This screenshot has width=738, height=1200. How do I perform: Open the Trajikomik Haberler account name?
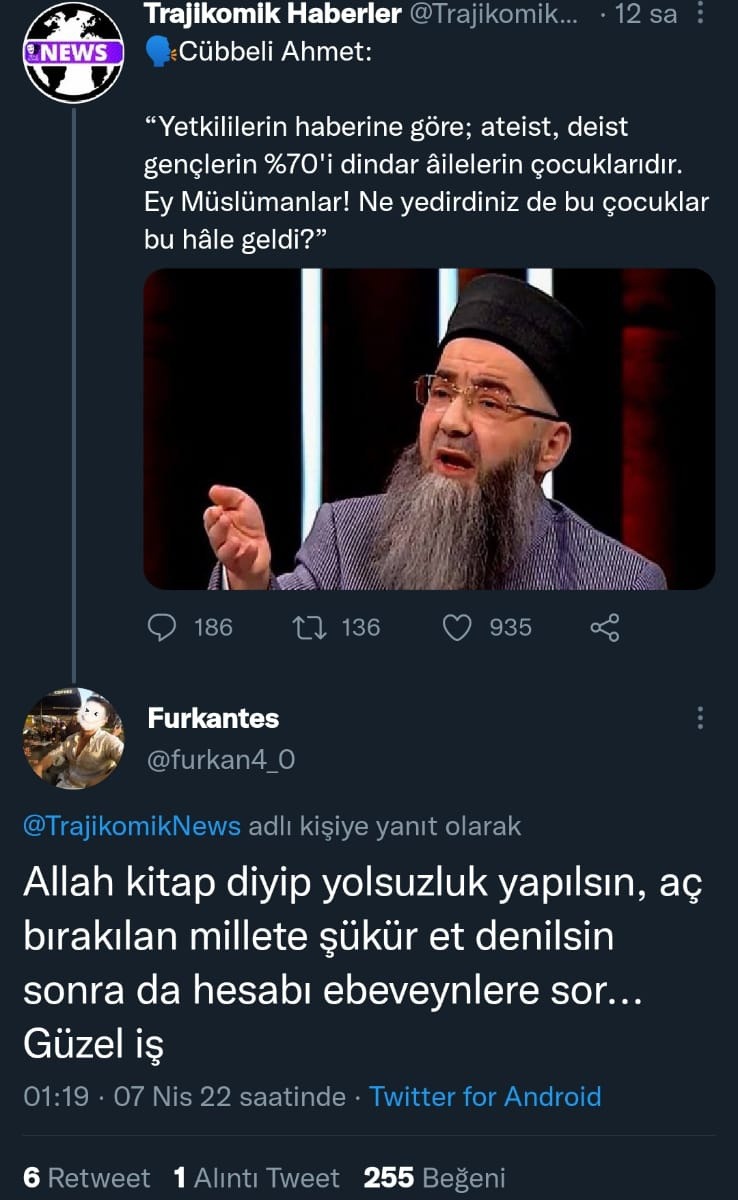click(273, 14)
